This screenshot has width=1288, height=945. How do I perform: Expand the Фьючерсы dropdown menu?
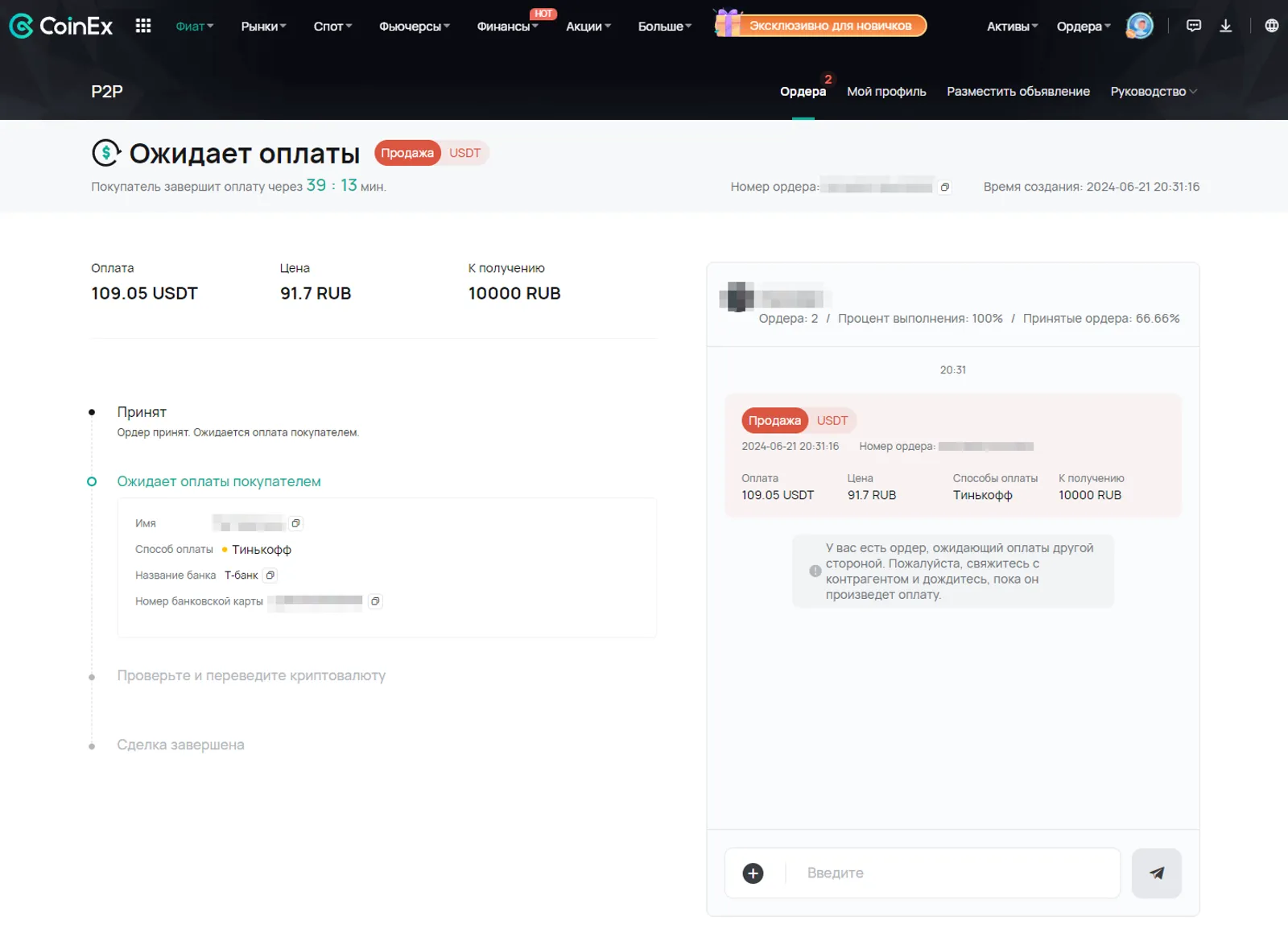415,26
